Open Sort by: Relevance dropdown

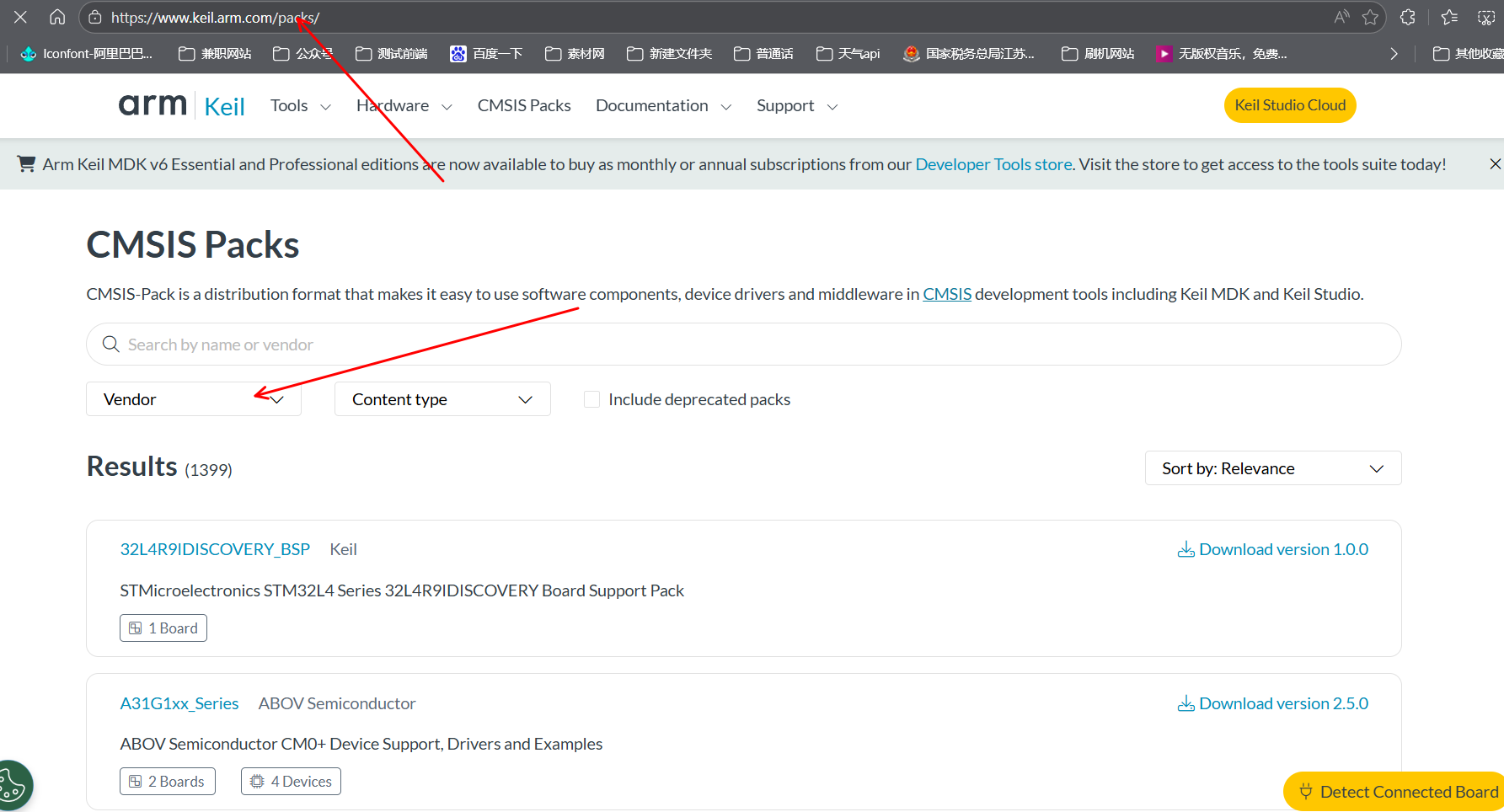point(1273,468)
